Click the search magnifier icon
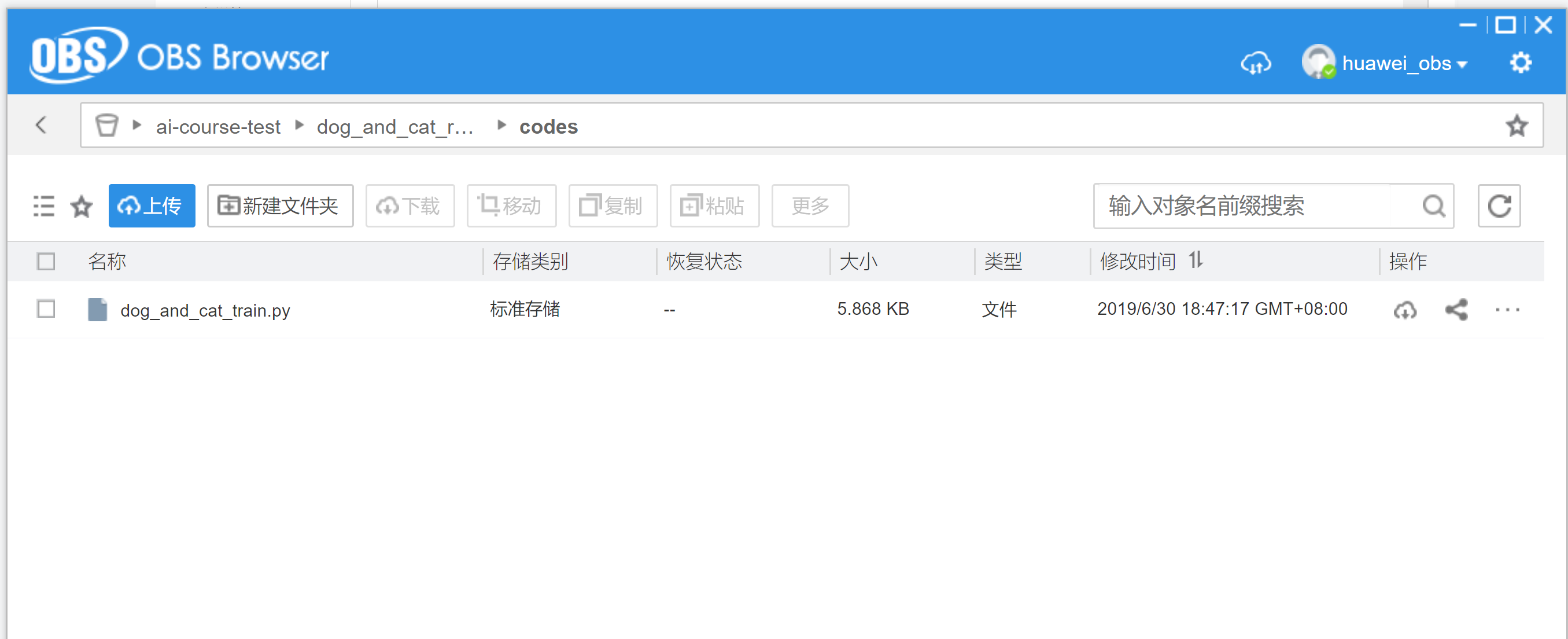1568x639 pixels. tap(1433, 206)
